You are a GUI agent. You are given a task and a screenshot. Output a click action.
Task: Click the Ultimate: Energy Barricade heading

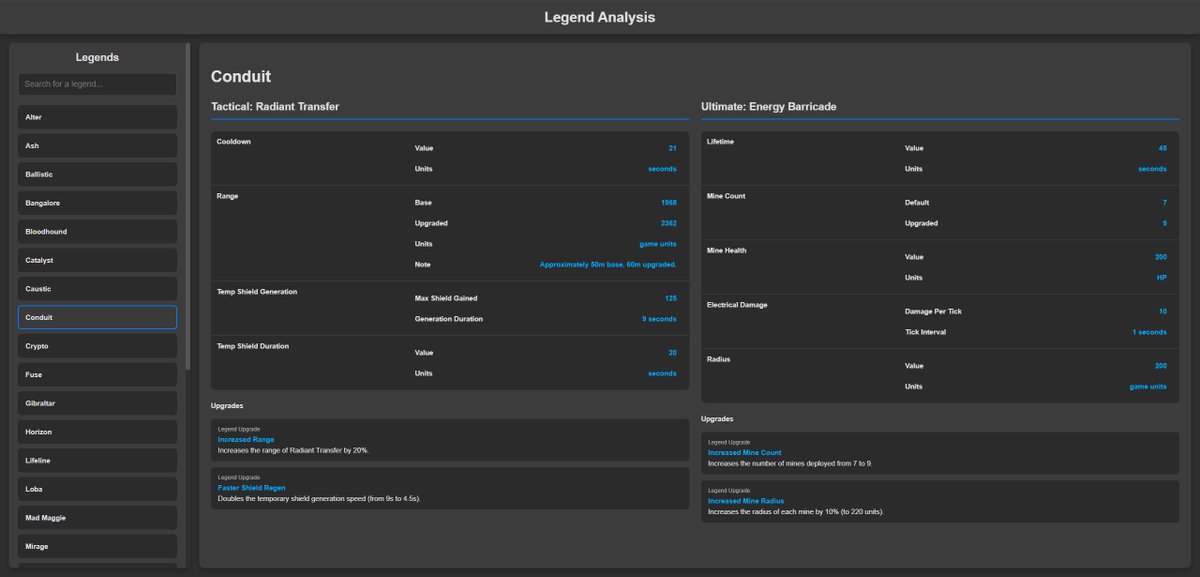[769, 106]
